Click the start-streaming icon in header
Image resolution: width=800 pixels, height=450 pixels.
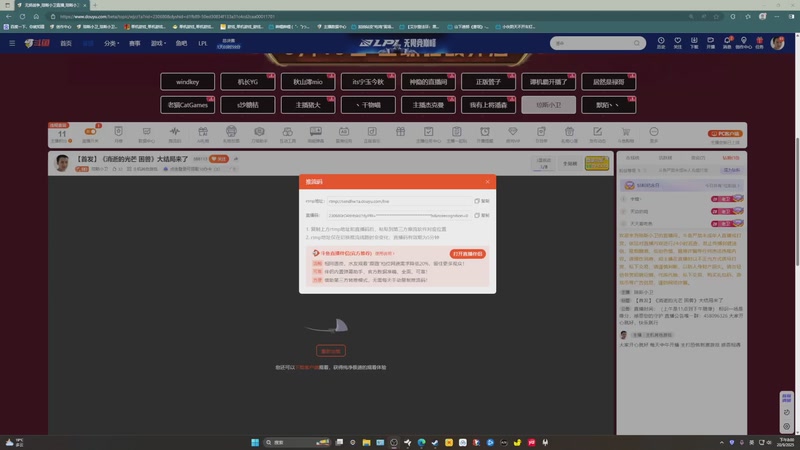[x=710, y=41]
